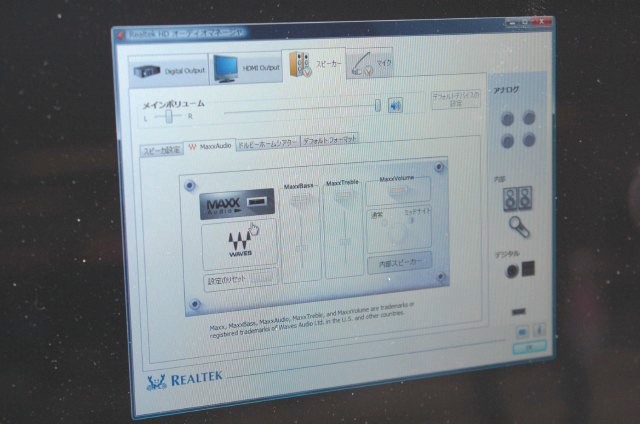The width and height of the screenshot is (640, 424).
Task: Mute the main volume speaker icon
Action: point(395,105)
